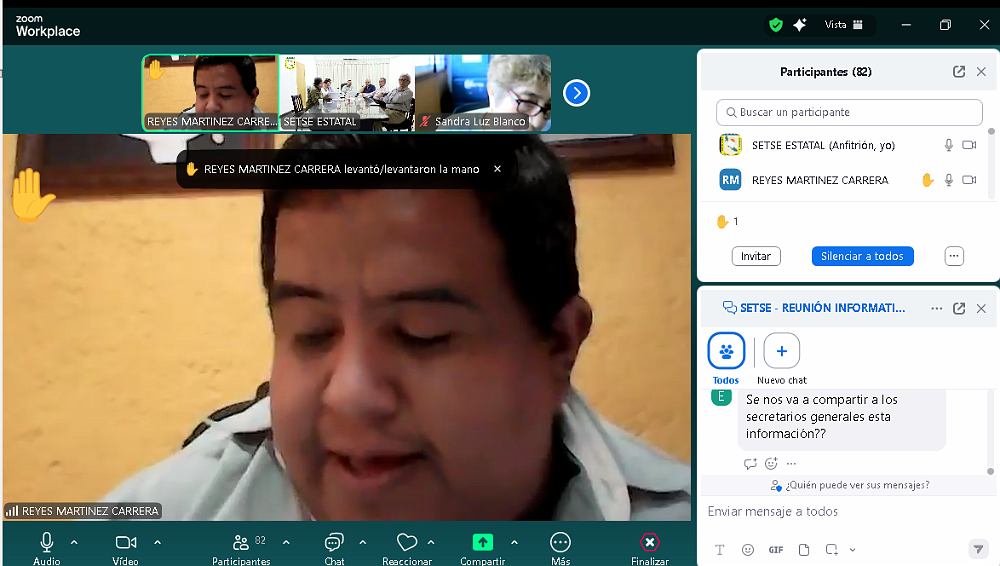Click the Buscar un participante search field
Viewport: 1000px width, 566px height.
tap(850, 112)
